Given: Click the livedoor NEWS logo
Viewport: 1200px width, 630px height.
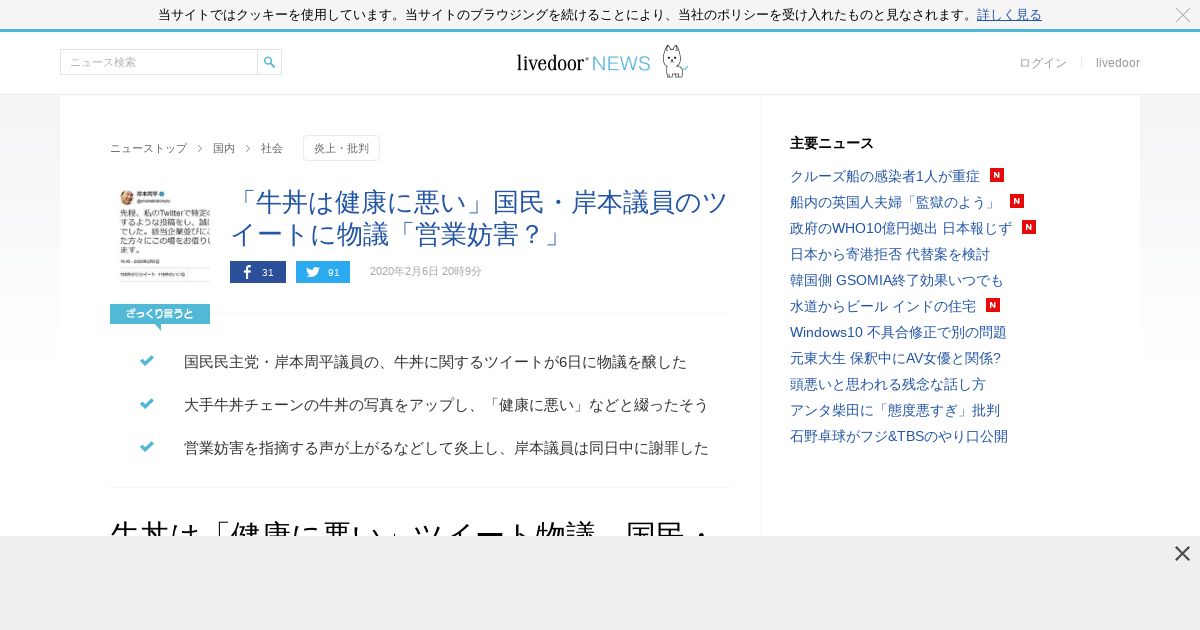Looking at the screenshot, I should [x=583, y=63].
